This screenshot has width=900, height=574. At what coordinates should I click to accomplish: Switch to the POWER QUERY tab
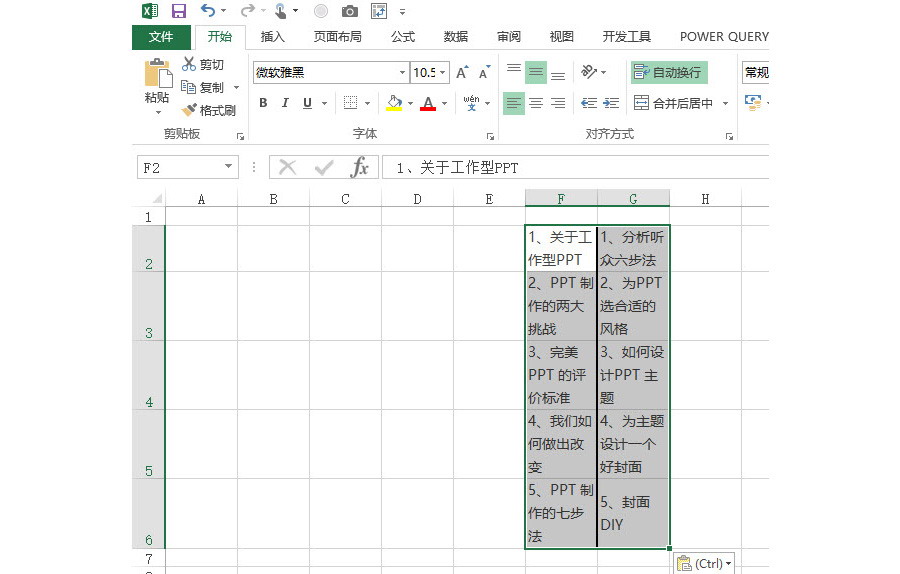724,37
